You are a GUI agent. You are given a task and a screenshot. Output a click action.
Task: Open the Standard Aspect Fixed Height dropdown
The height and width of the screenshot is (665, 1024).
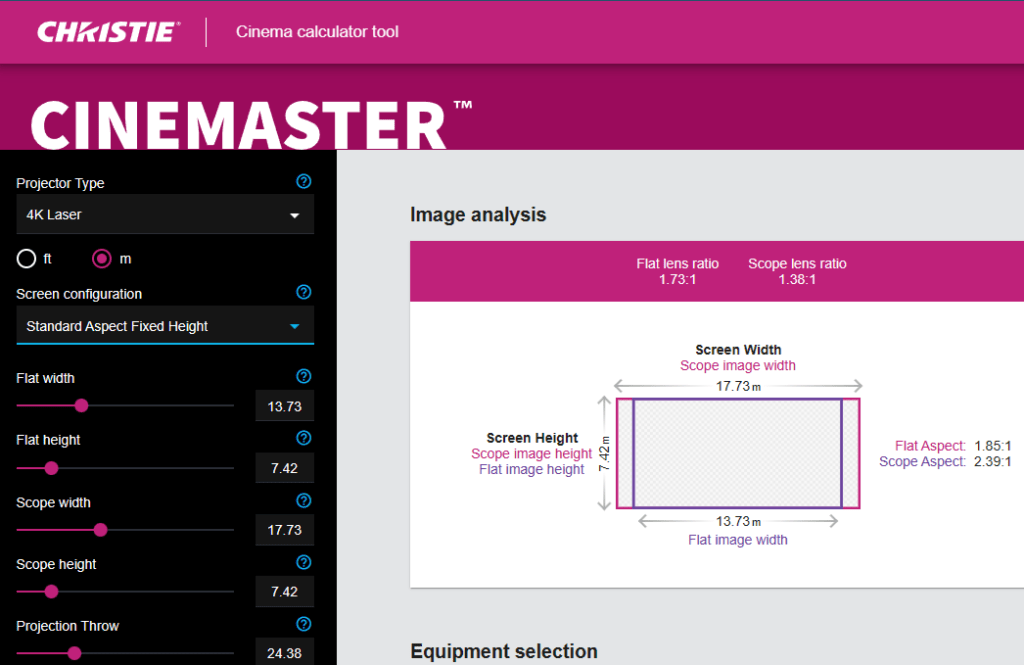pos(165,325)
